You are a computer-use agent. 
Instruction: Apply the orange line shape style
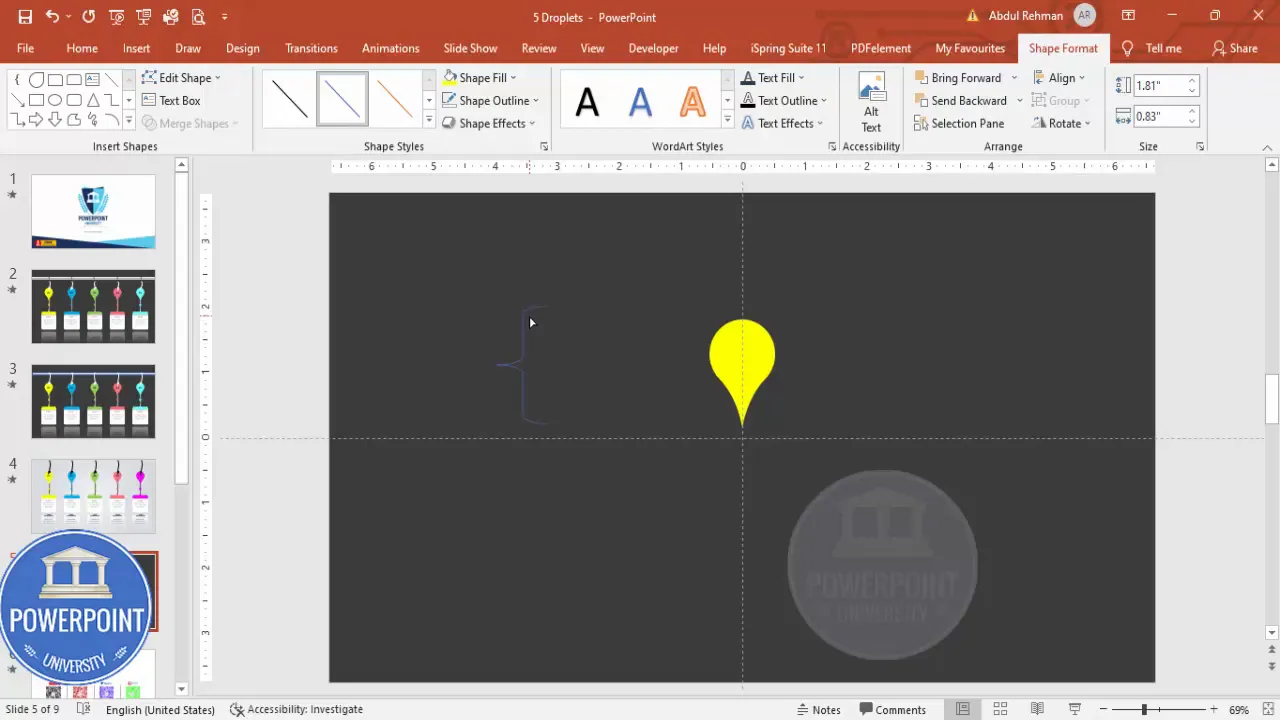pyautogui.click(x=395, y=100)
